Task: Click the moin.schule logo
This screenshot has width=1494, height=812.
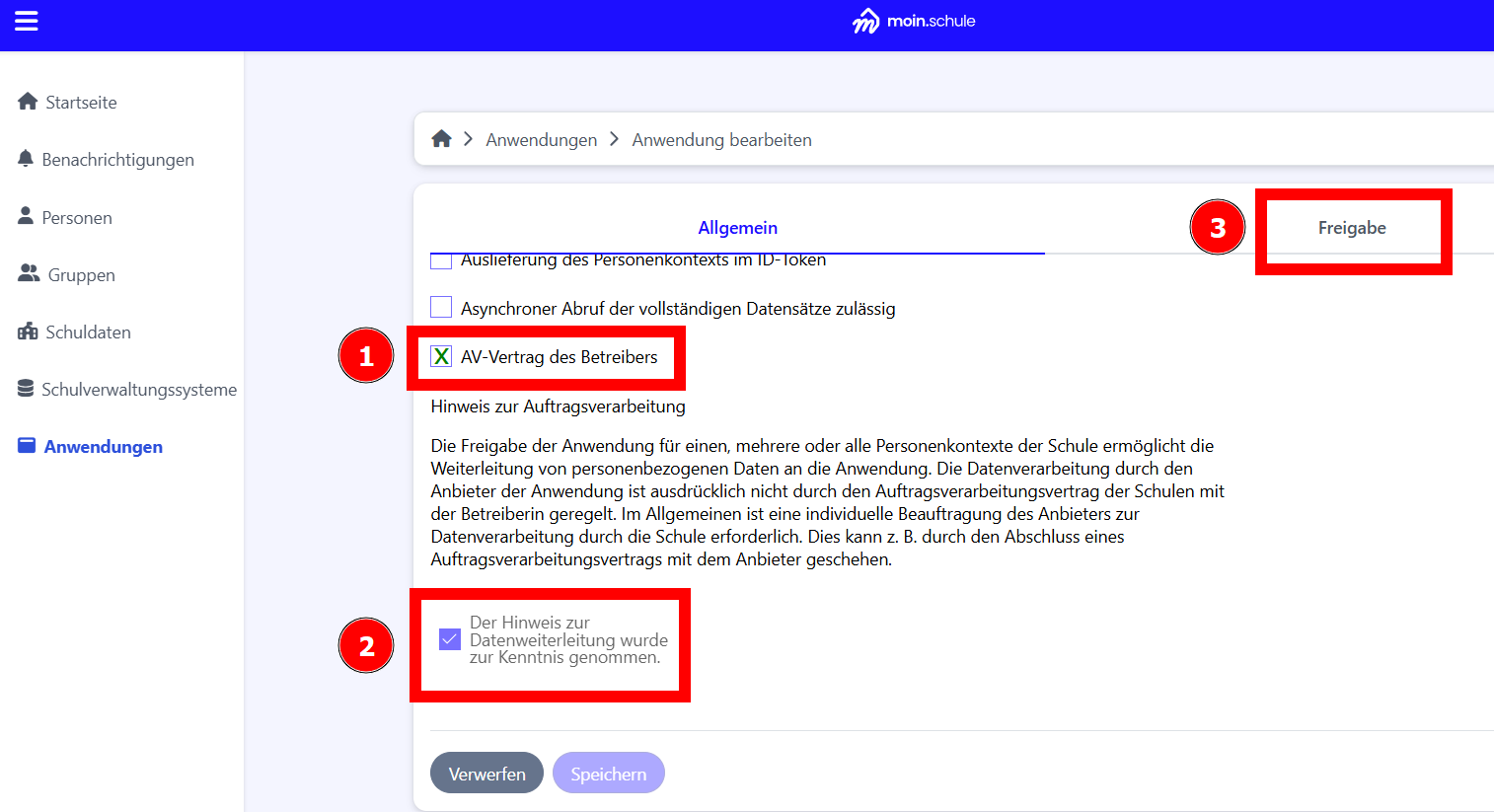Action: pyautogui.click(x=914, y=21)
